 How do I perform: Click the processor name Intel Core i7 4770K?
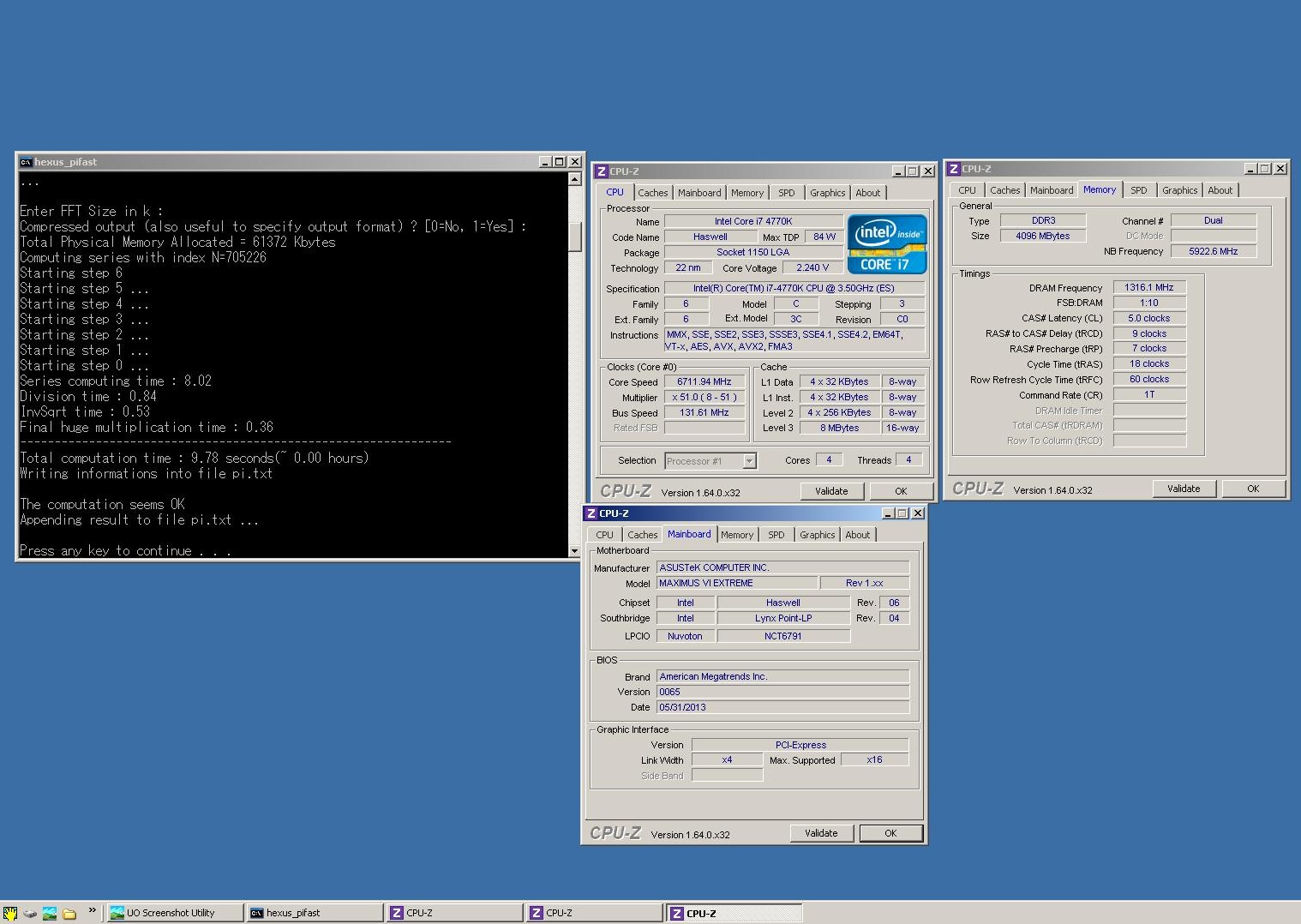coord(753,221)
